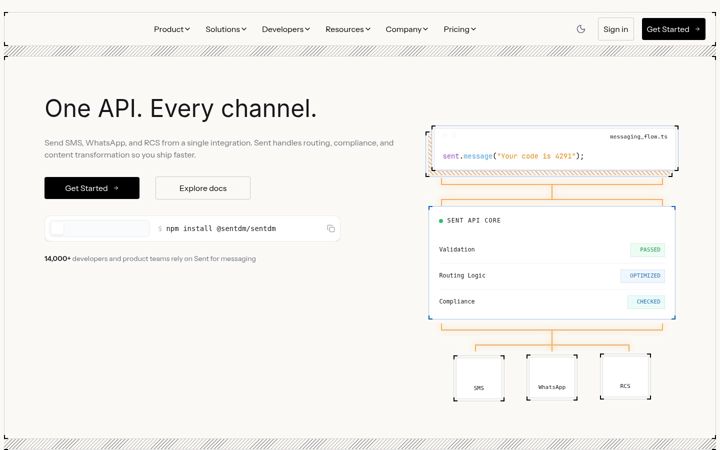Expand the Resources menu
This screenshot has height=450, width=720.
coord(348,29)
